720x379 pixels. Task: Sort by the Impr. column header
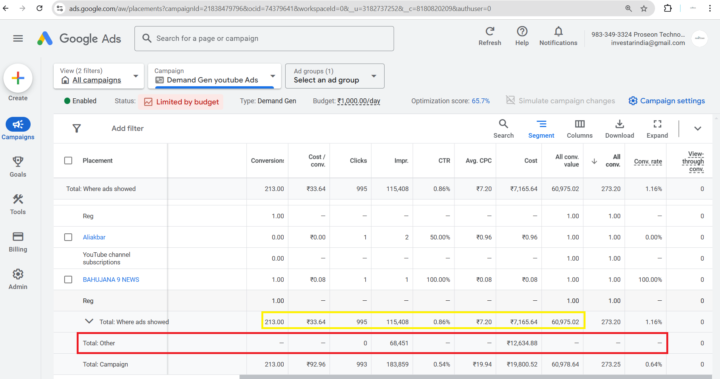401,161
